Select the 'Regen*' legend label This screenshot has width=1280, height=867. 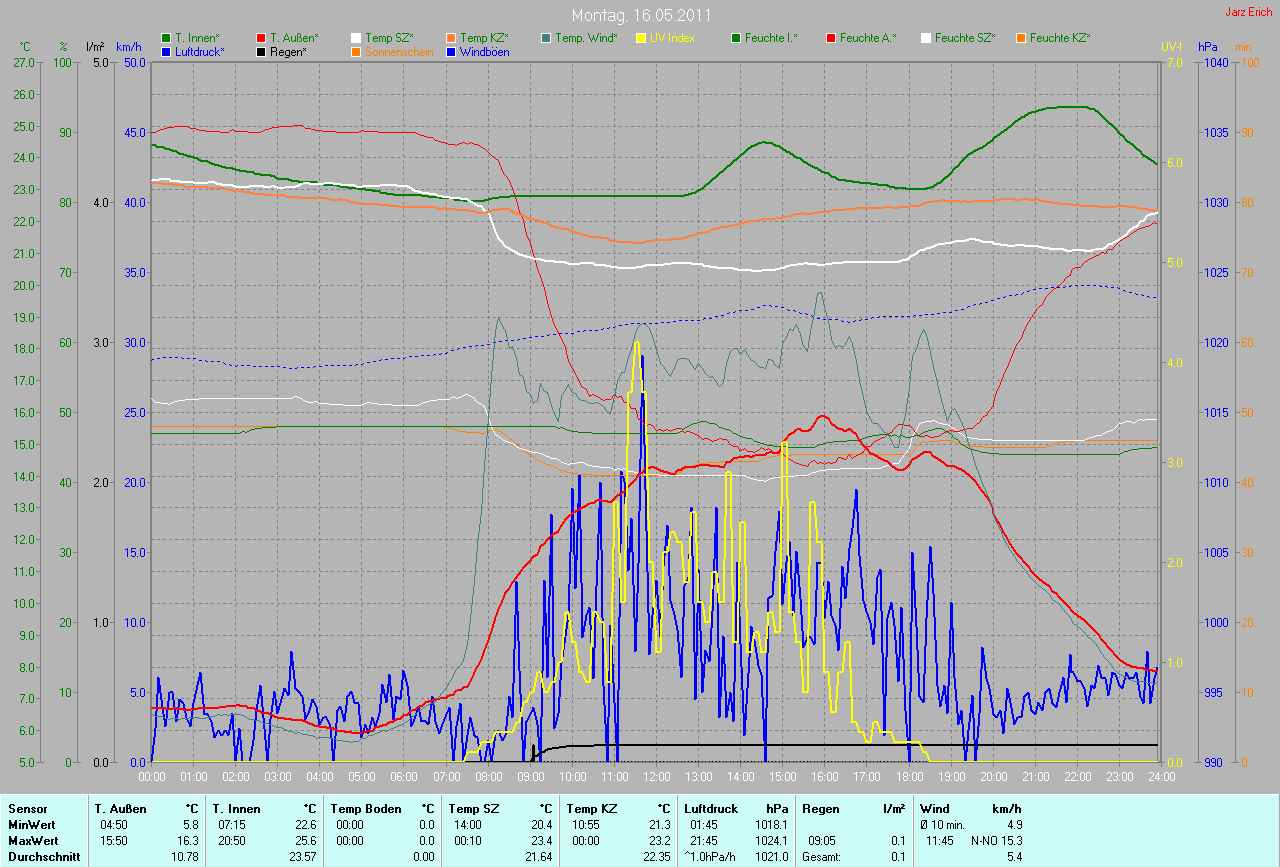point(288,51)
